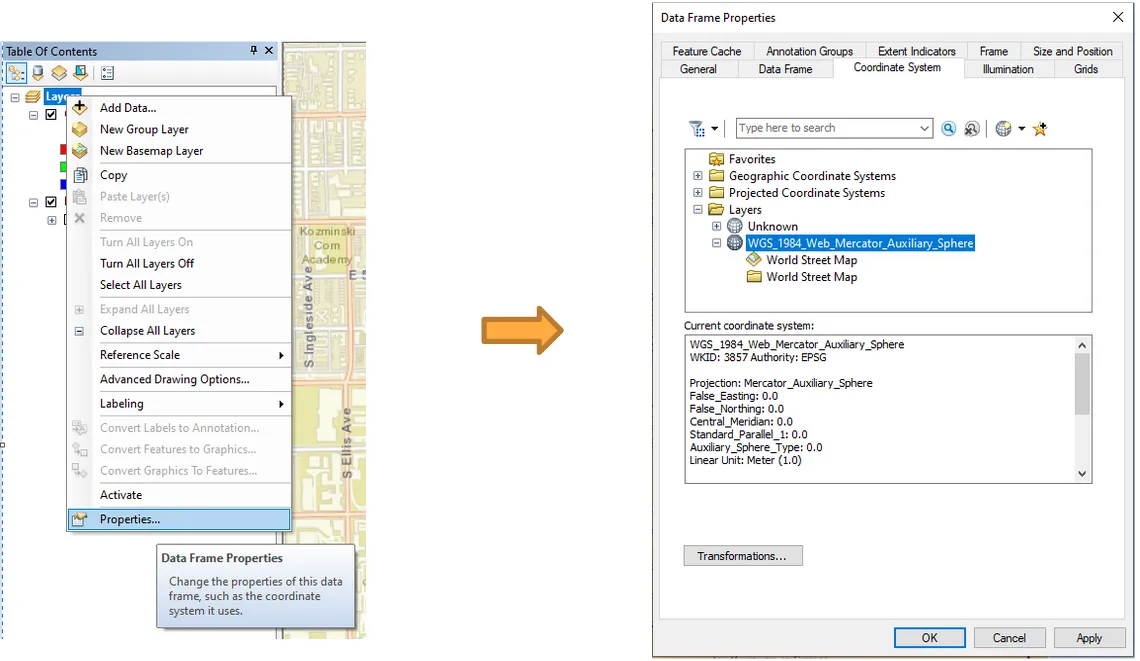Toggle the second layer's visibility checkbox
The height and width of the screenshot is (661, 1140).
[x=51, y=202]
